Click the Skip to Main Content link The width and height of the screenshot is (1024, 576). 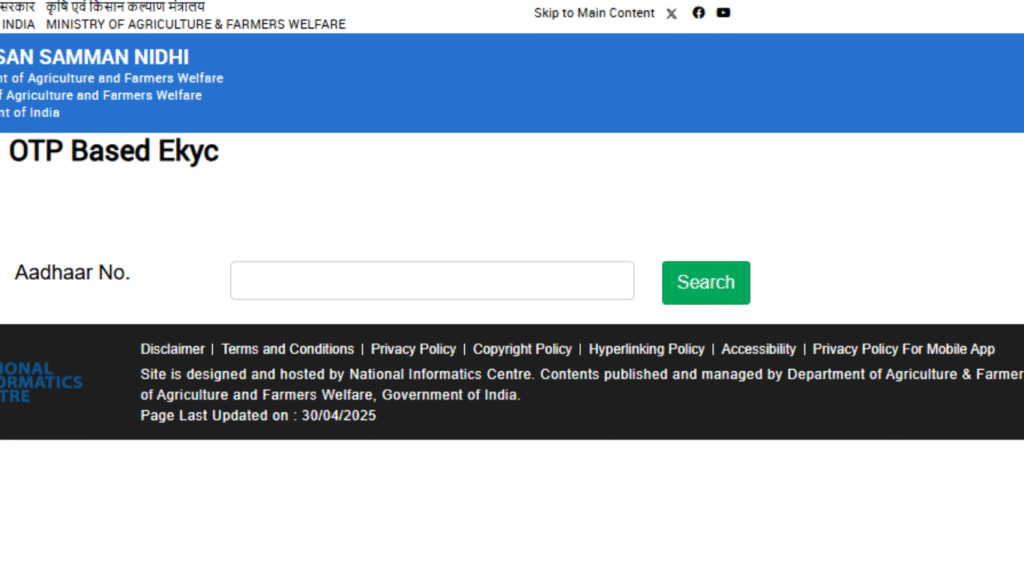(x=594, y=13)
